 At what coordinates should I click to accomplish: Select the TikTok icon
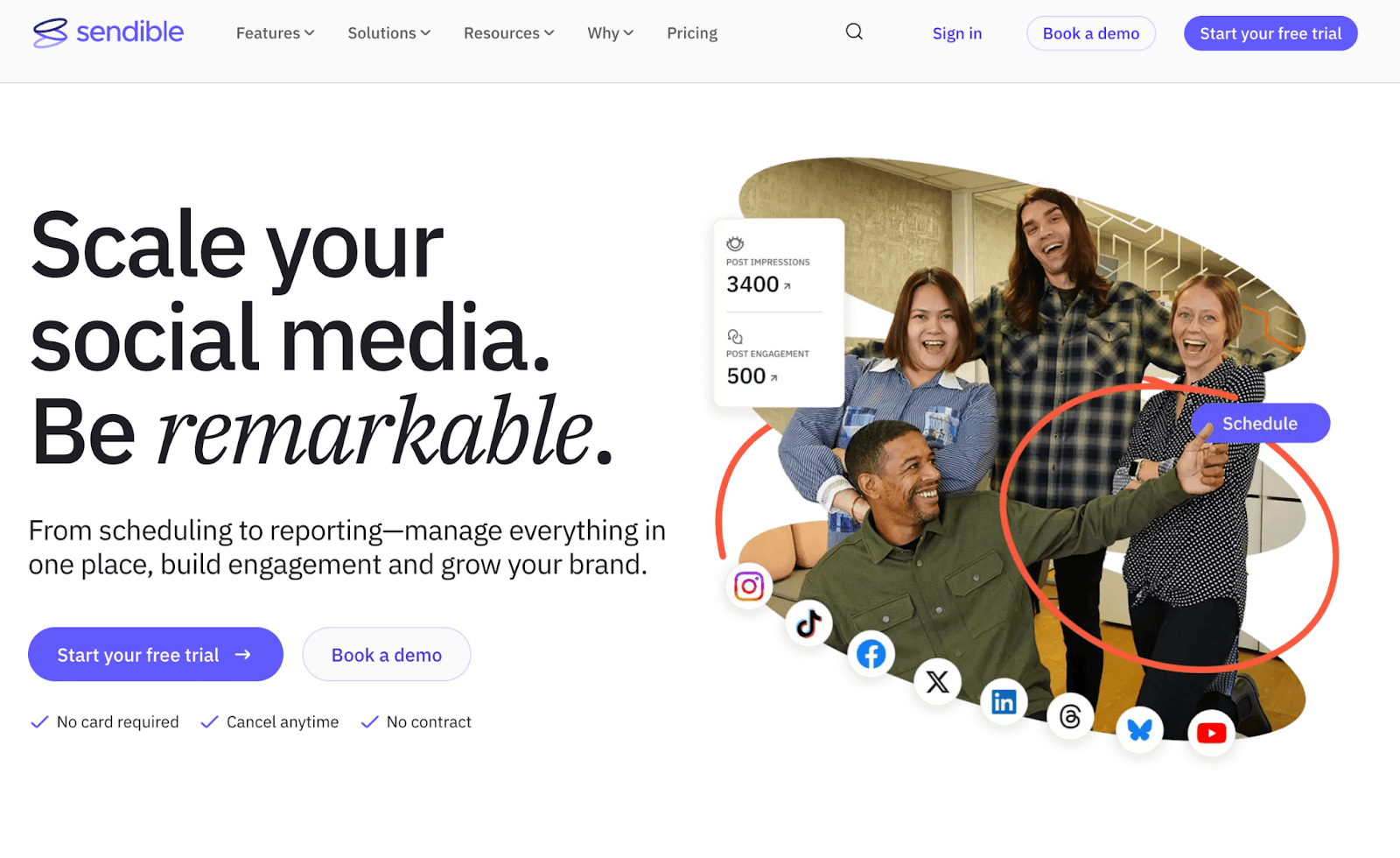coord(808,623)
